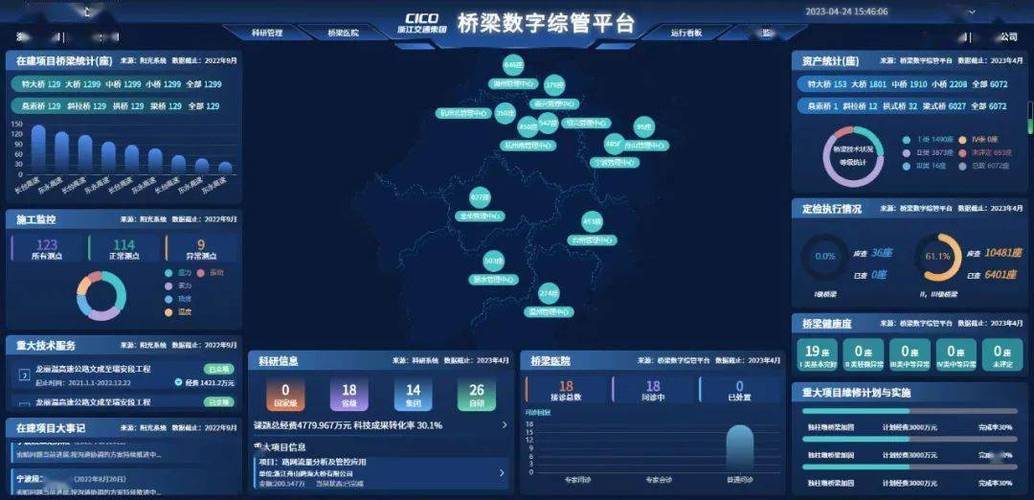Screen dimensions: 1034x500
Task: Click the 丽水管理中心 map label
Action: point(493,280)
